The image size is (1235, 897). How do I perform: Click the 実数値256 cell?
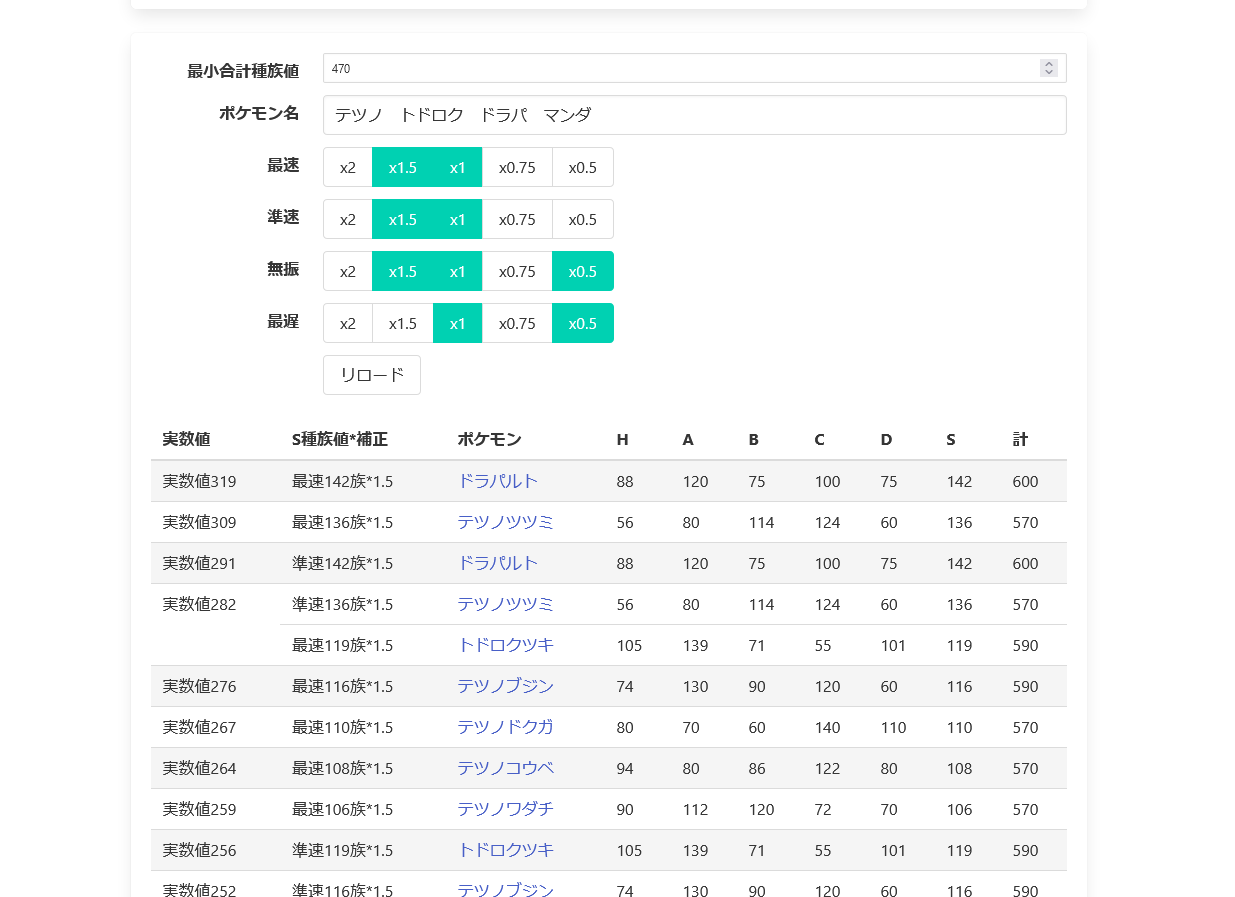pos(215,850)
